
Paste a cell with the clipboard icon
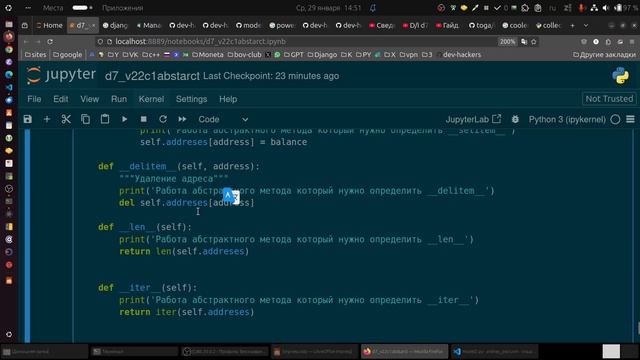(x=105, y=119)
